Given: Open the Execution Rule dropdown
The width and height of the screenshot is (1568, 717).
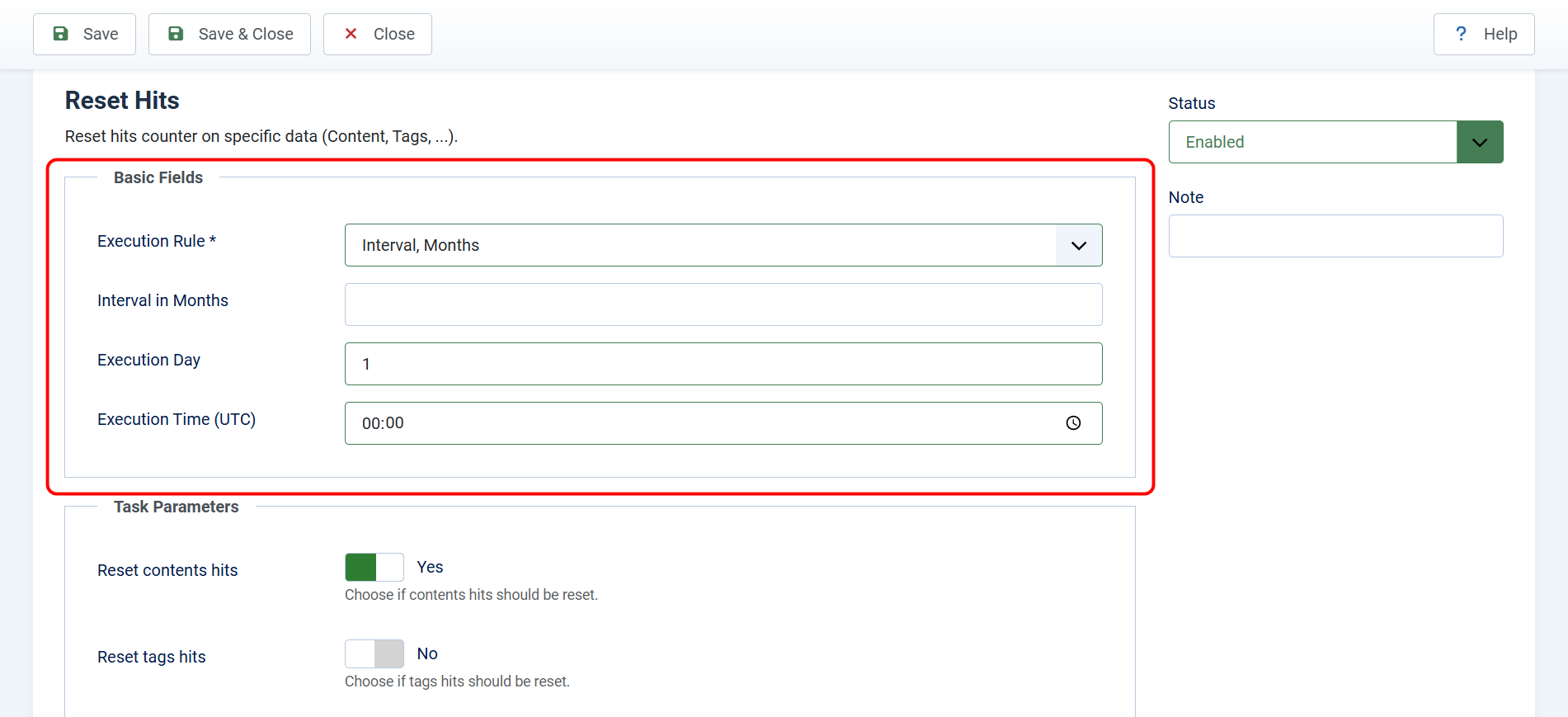Looking at the screenshot, I should [723, 245].
